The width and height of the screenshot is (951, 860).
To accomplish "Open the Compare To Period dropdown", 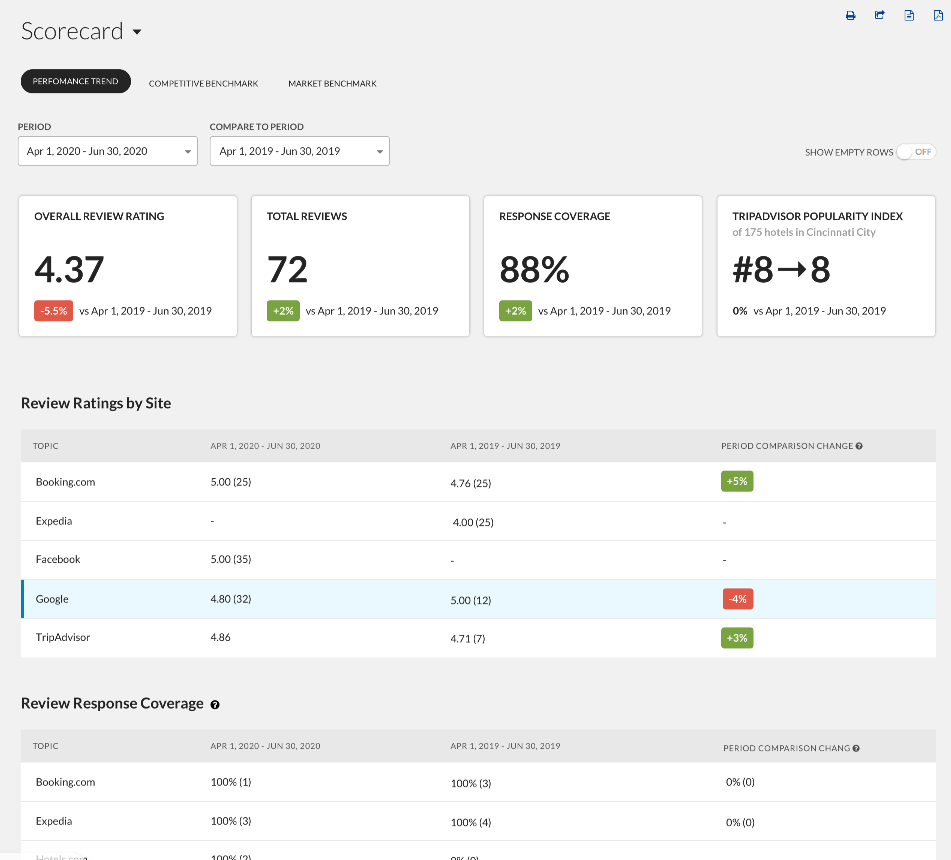I will (x=300, y=151).
